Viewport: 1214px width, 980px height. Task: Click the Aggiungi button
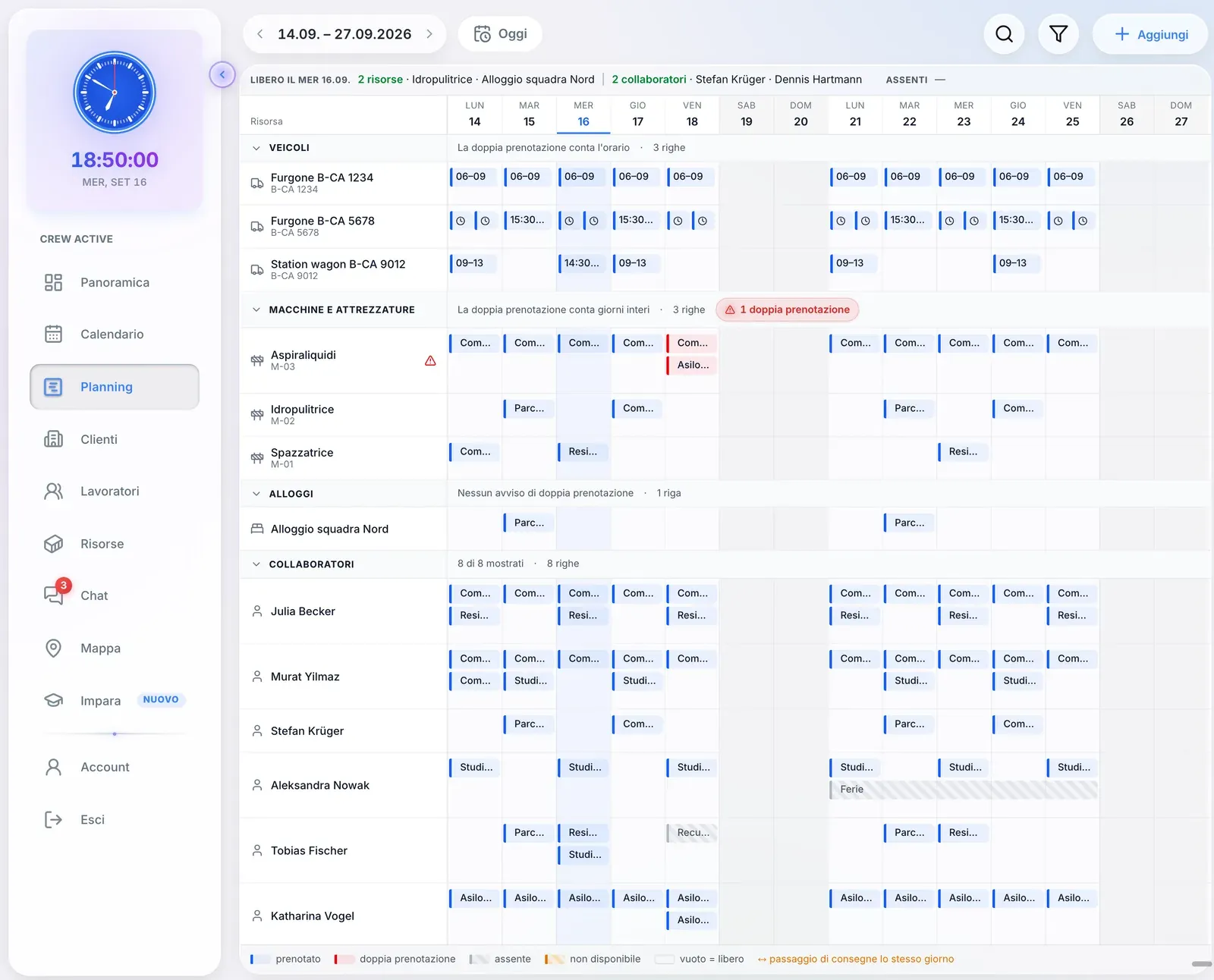pyautogui.click(x=1150, y=34)
